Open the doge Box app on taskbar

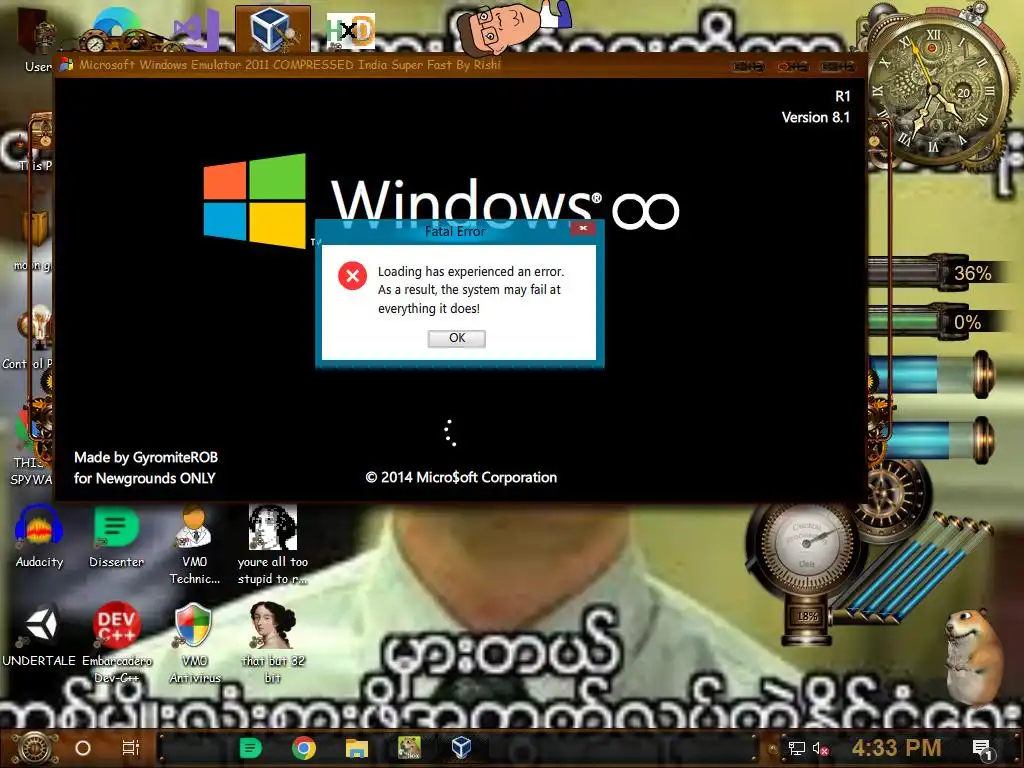(409, 748)
